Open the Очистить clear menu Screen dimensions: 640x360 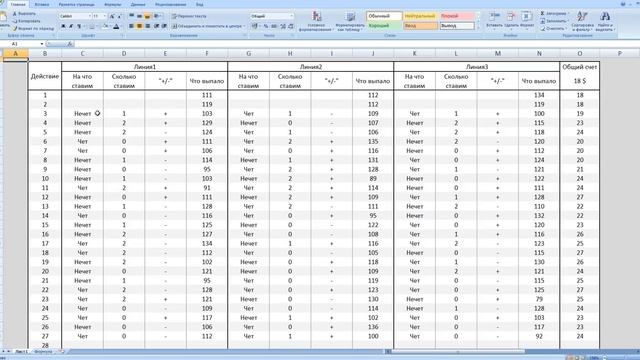coord(553,29)
